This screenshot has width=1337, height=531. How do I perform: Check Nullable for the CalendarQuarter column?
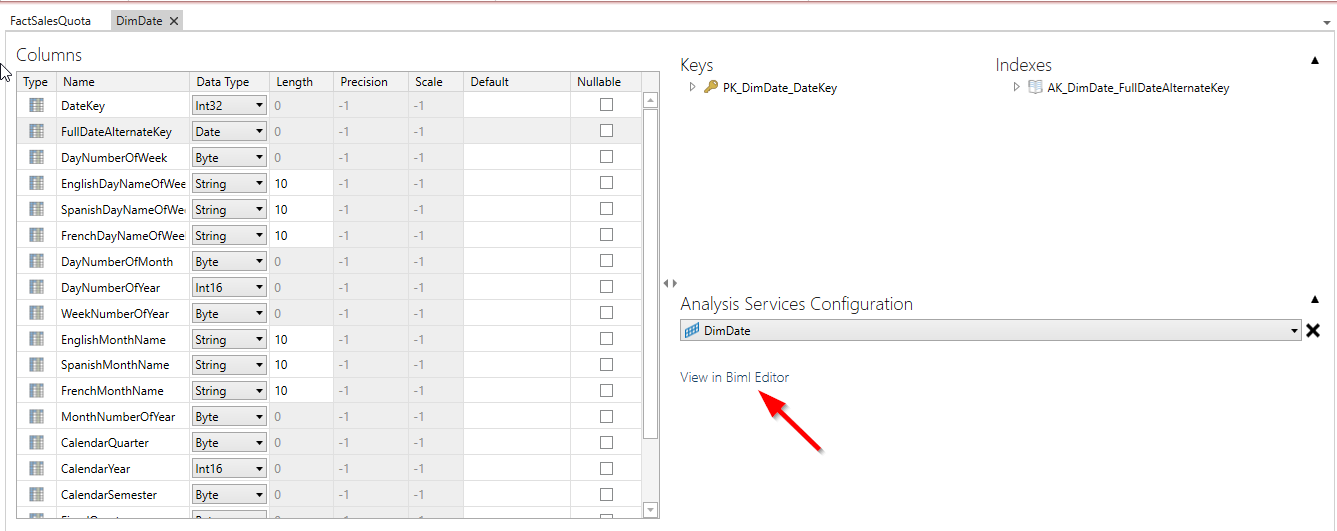(606, 443)
